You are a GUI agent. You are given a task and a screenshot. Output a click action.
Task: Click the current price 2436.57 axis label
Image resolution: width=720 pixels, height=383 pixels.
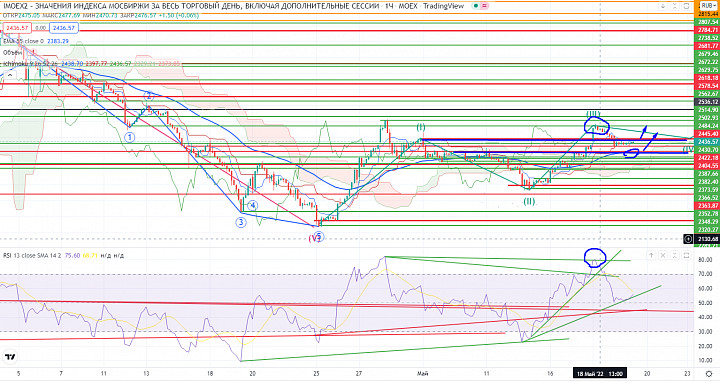tap(708, 142)
